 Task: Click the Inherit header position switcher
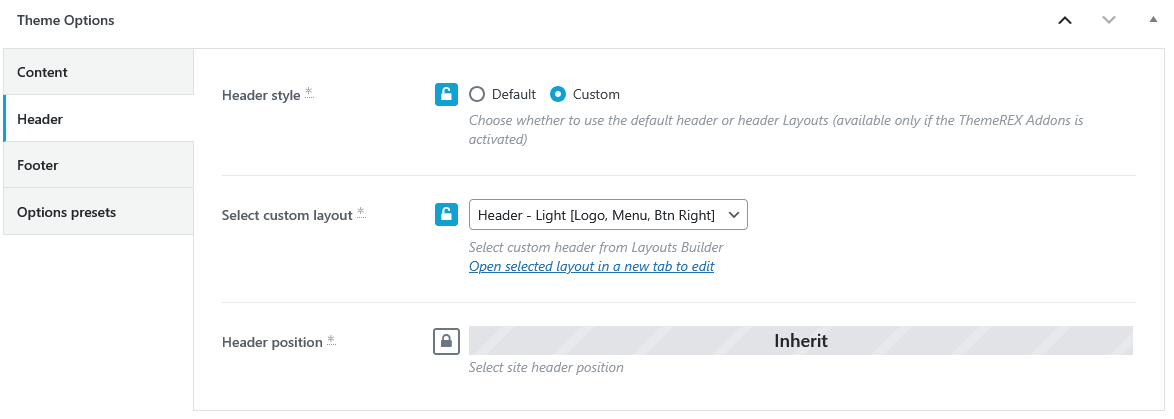(x=800, y=340)
